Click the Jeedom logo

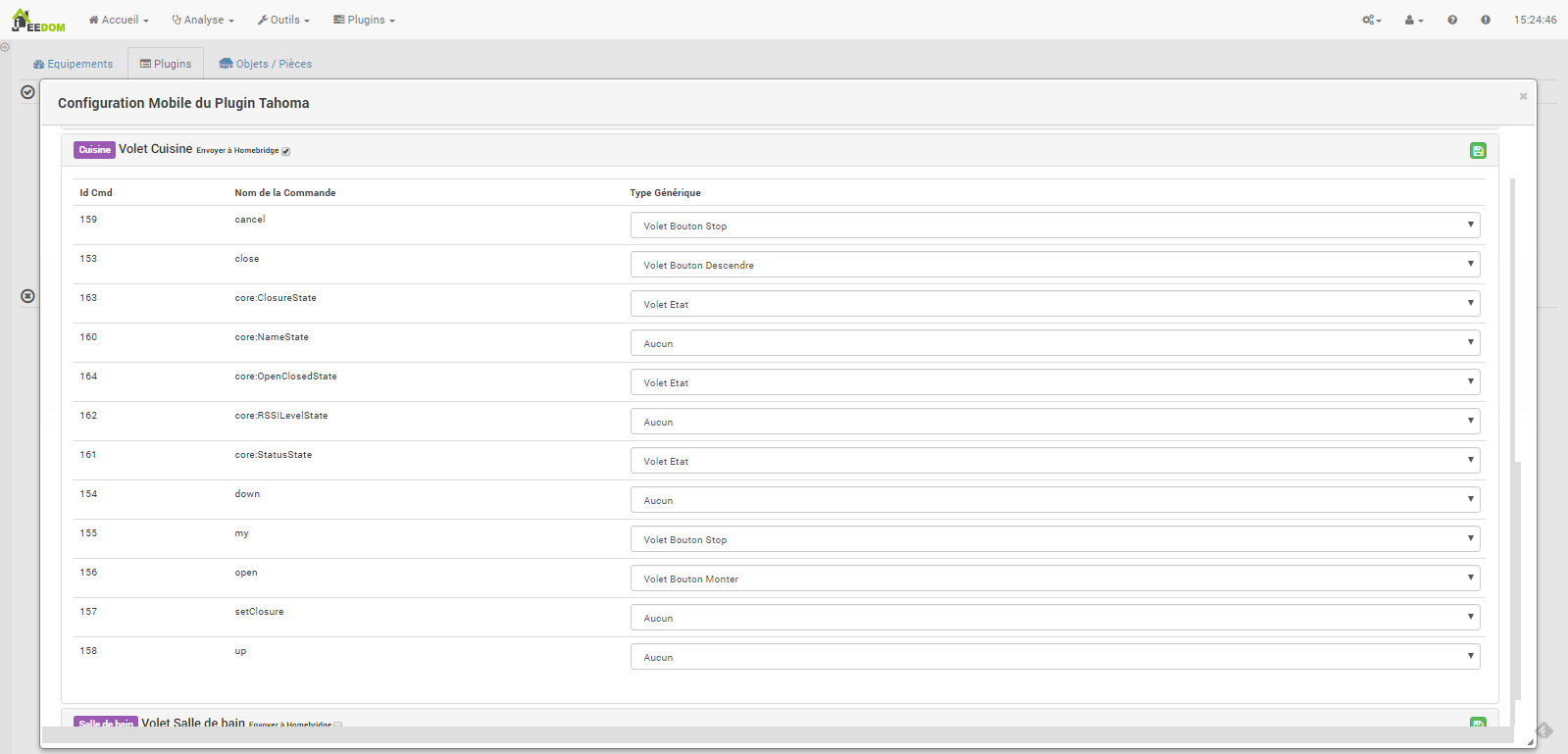click(x=38, y=21)
